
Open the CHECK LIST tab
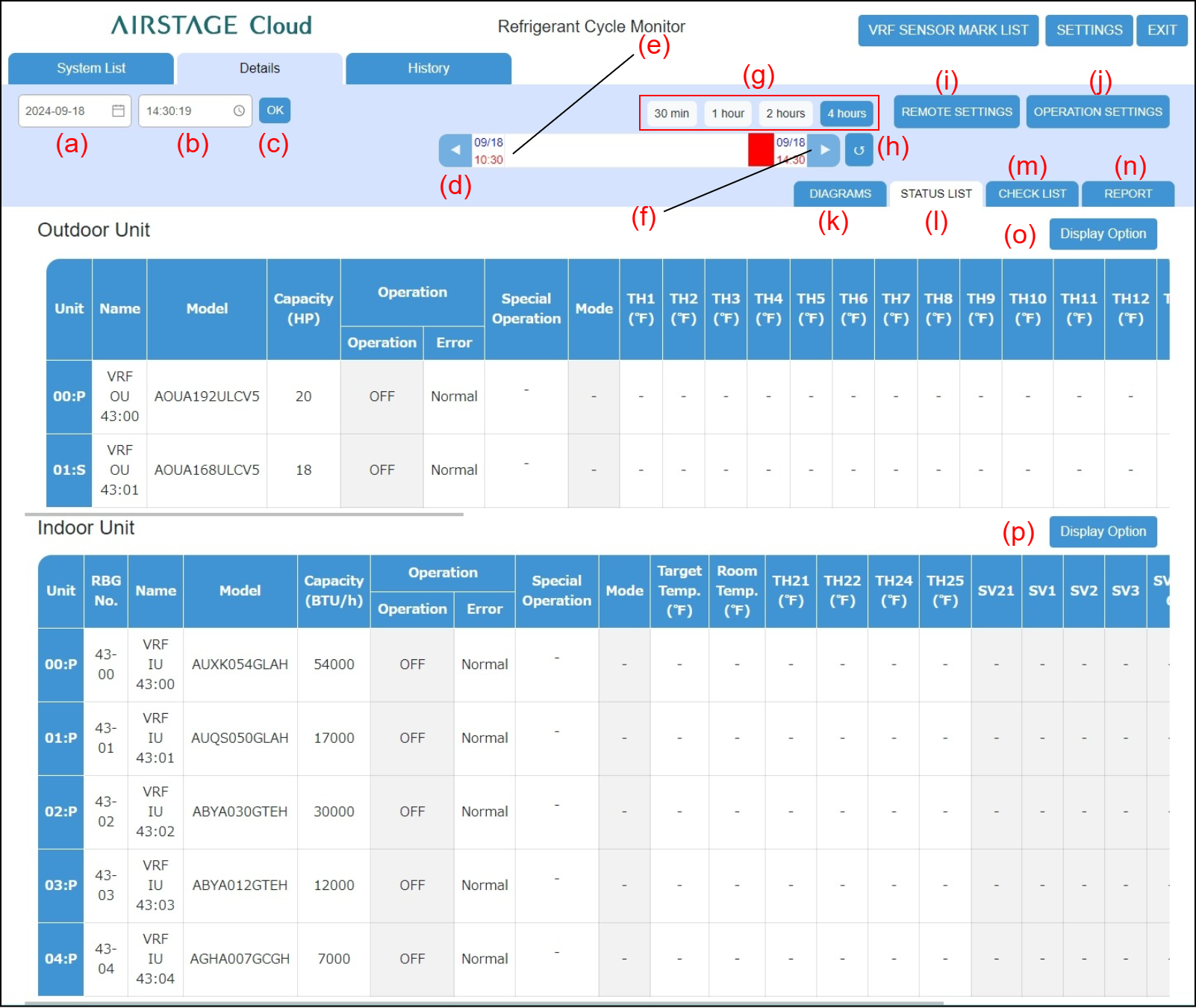click(1033, 194)
